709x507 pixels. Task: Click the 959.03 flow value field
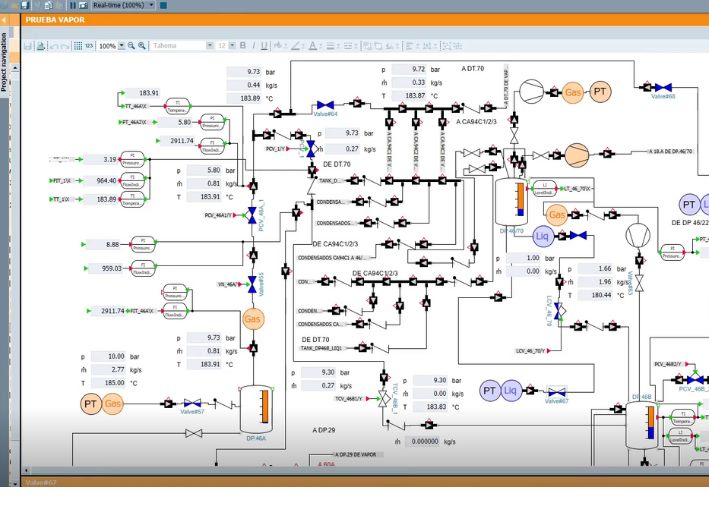click(x=105, y=268)
